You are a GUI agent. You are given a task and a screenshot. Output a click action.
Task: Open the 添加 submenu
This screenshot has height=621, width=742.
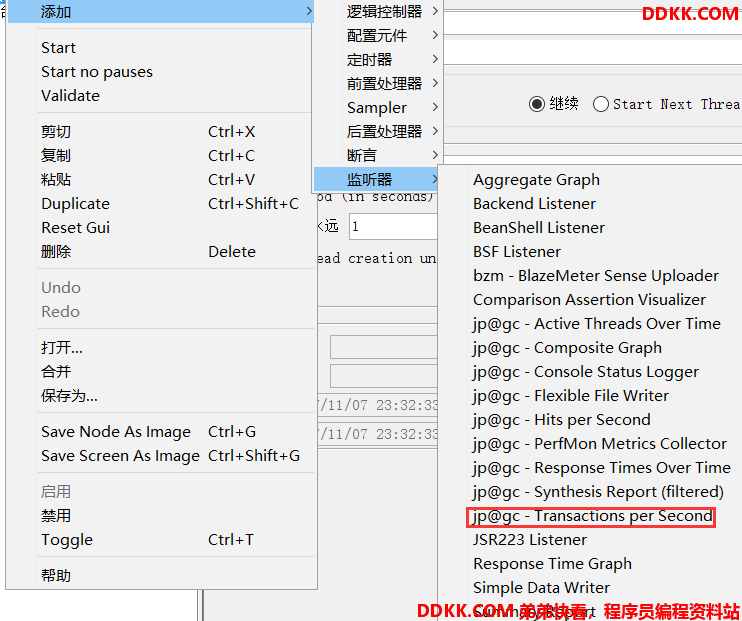pos(161,11)
